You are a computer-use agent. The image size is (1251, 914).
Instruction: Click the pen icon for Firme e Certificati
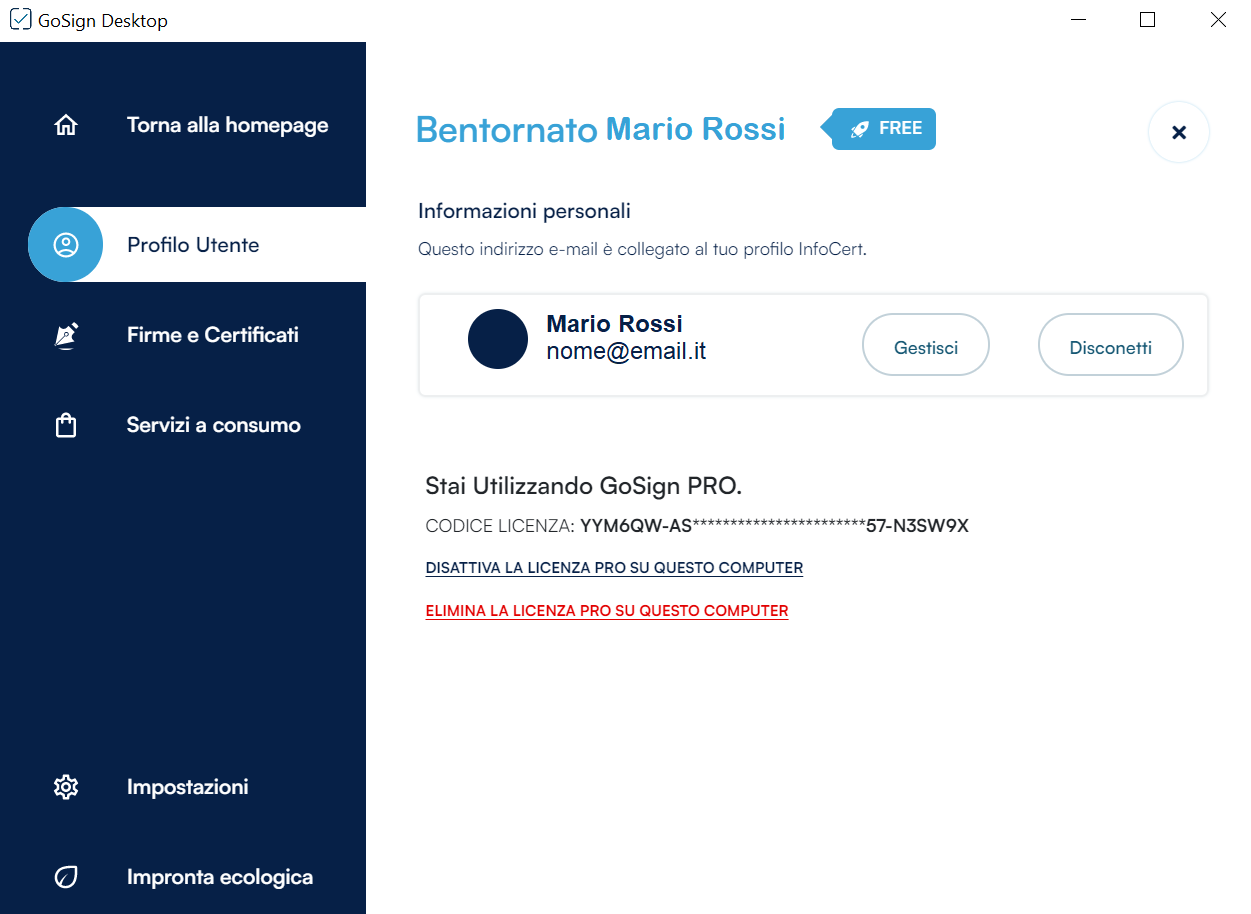pos(66,336)
